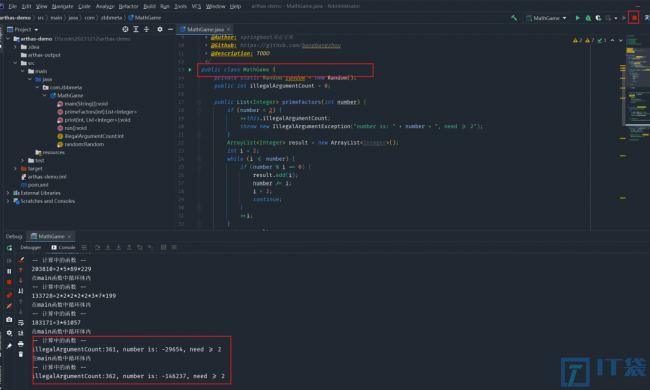Open the profiler dropdown arrow in the toolbar

616,18
